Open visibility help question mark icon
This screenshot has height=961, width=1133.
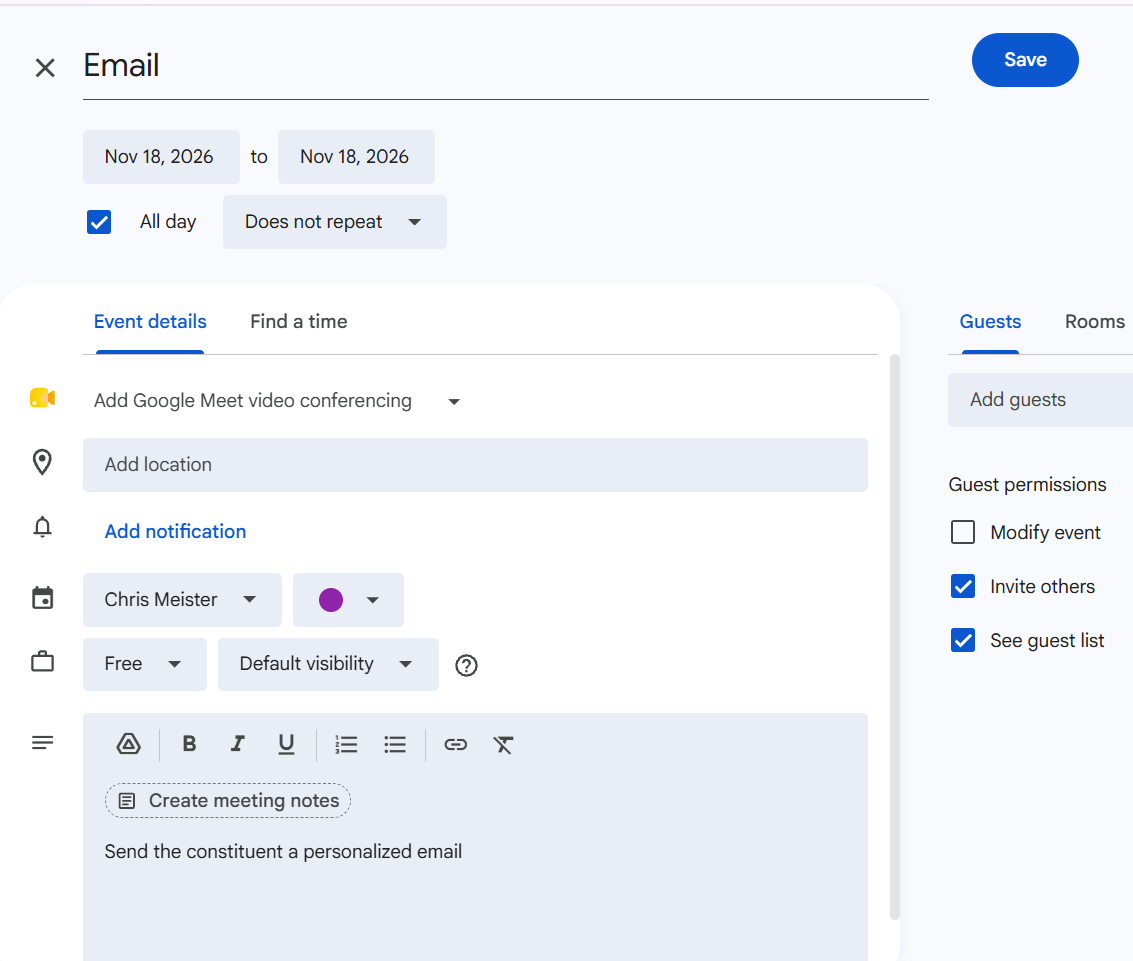pyautogui.click(x=467, y=665)
